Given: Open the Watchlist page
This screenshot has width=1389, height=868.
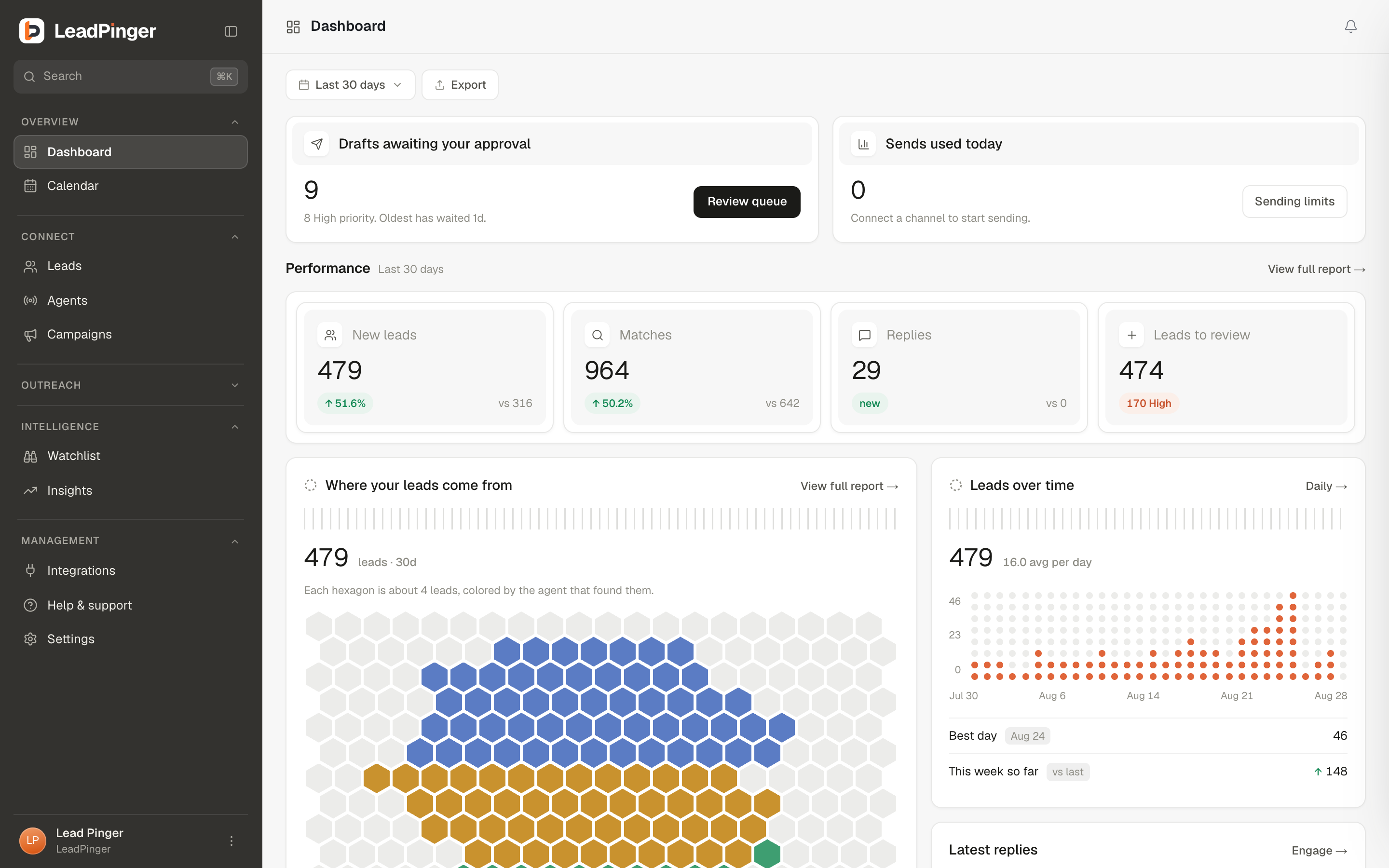Looking at the screenshot, I should point(130,456).
